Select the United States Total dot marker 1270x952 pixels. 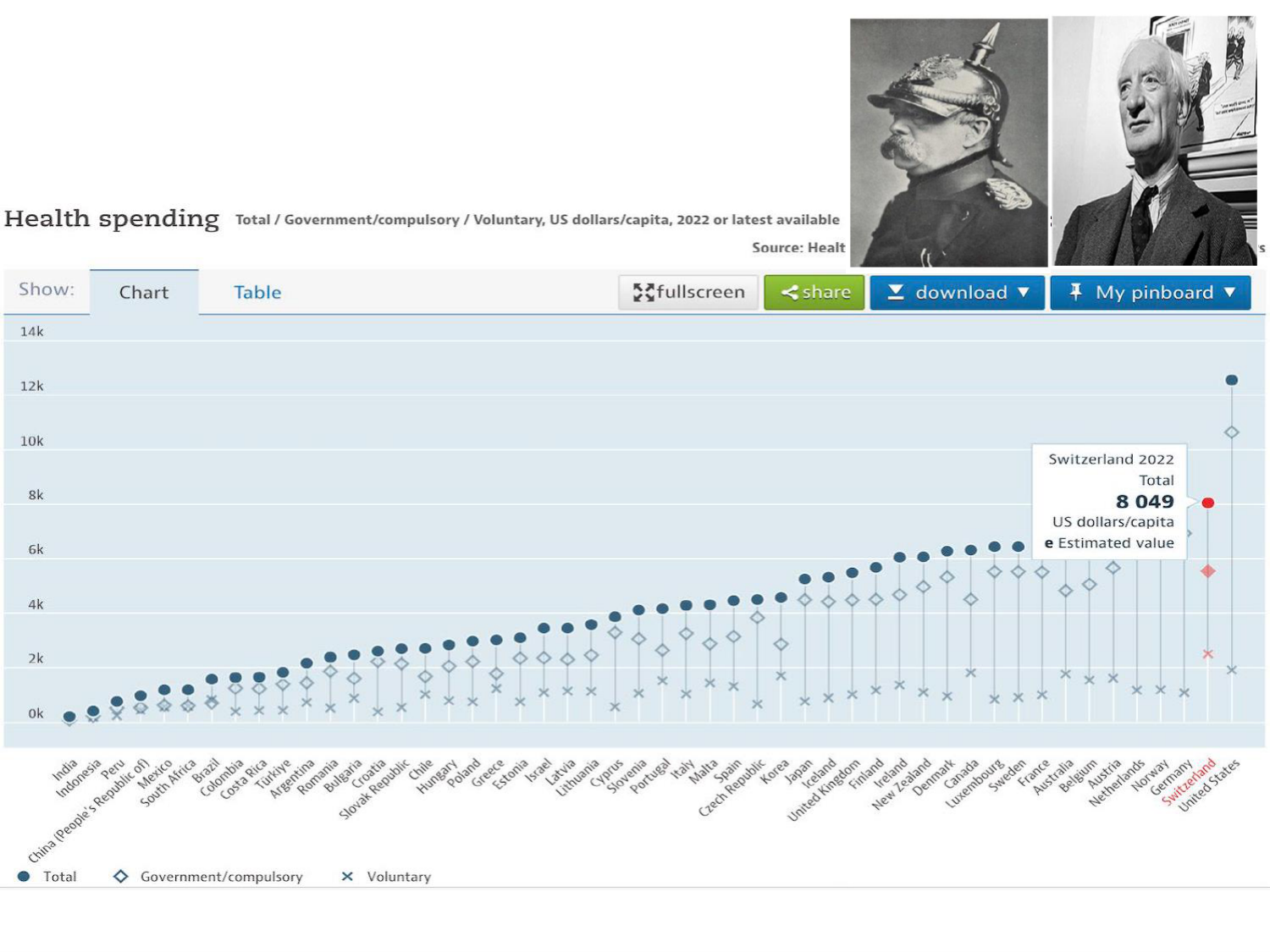point(1231,380)
